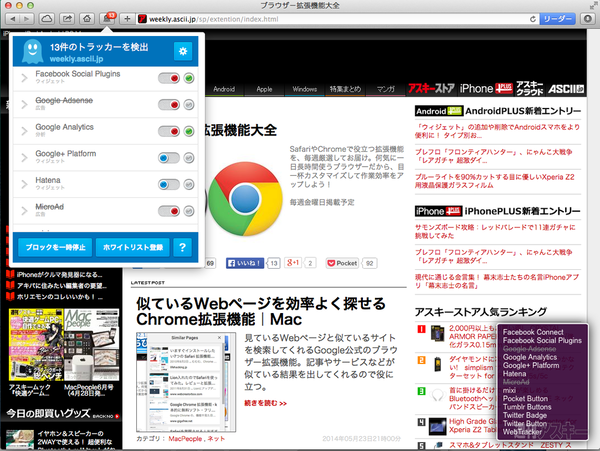Click Pocket Button in purple tracker overlay

click(525, 399)
